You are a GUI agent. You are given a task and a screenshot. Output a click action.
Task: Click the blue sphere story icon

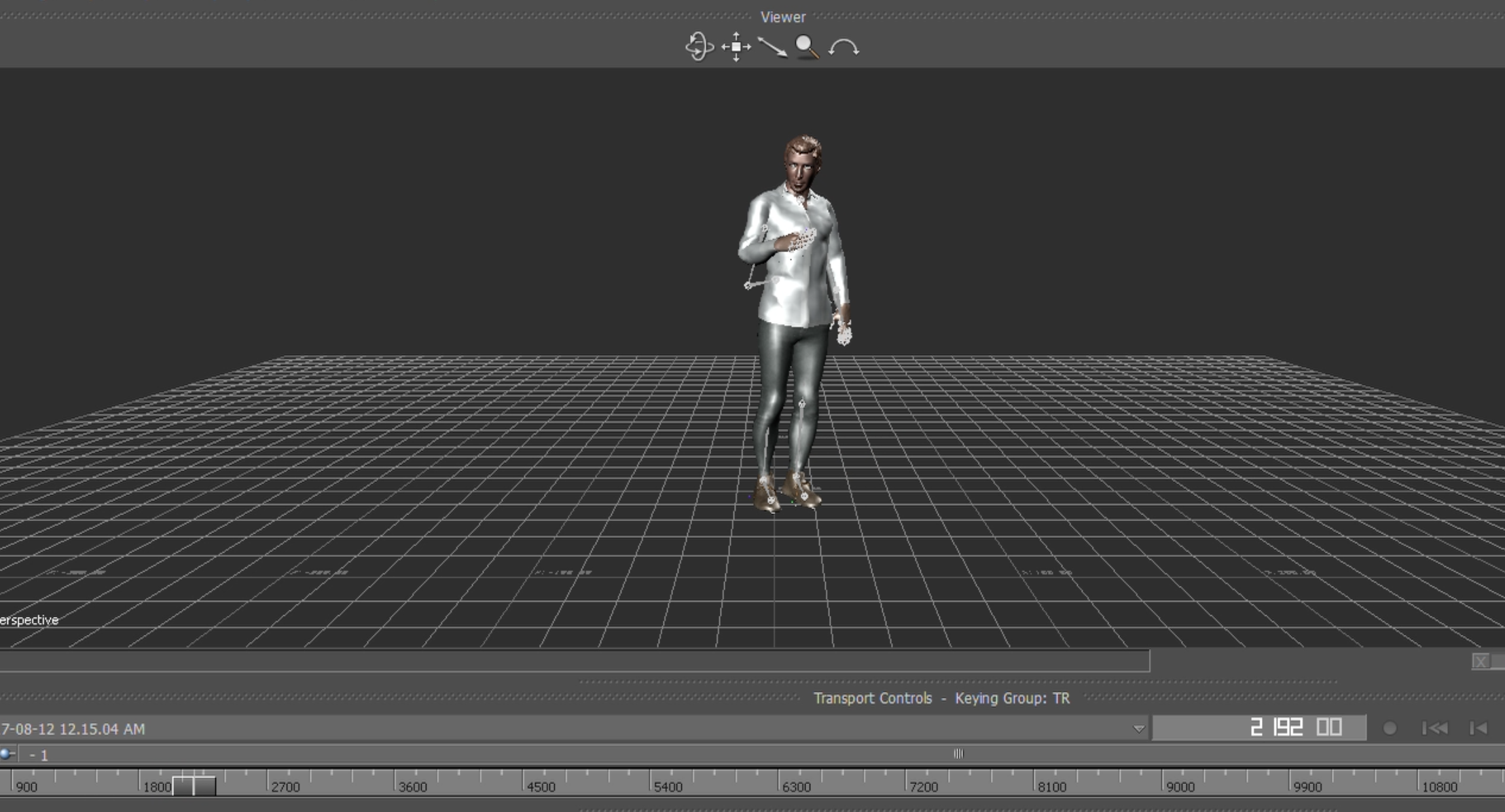pos(6,754)
